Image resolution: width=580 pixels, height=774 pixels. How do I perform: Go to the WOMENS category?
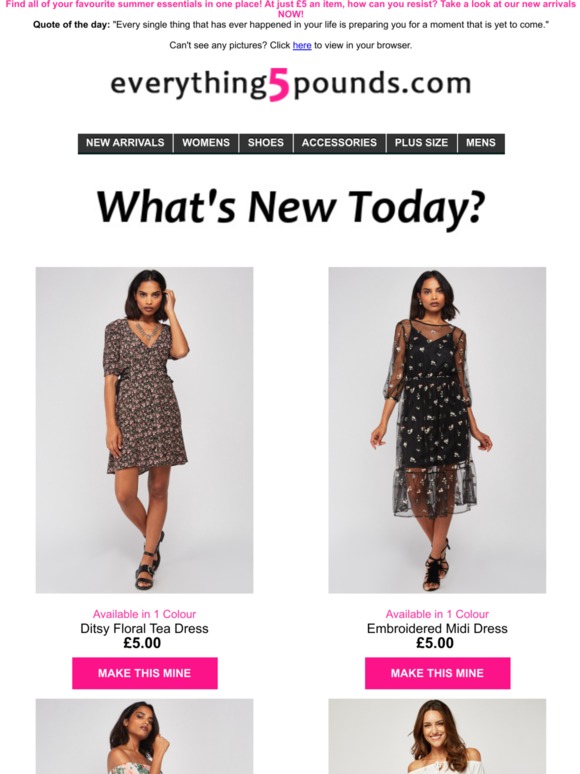[206, 143]
